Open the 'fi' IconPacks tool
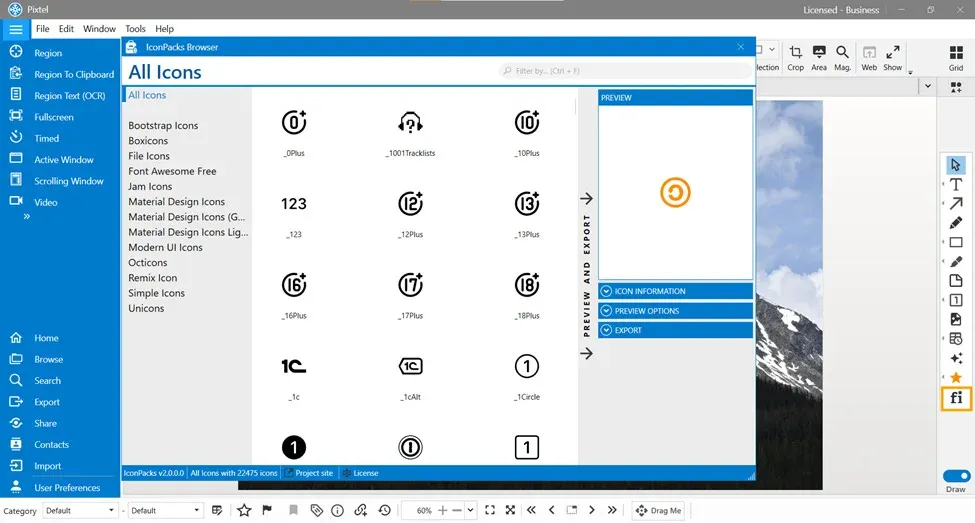 956,398
